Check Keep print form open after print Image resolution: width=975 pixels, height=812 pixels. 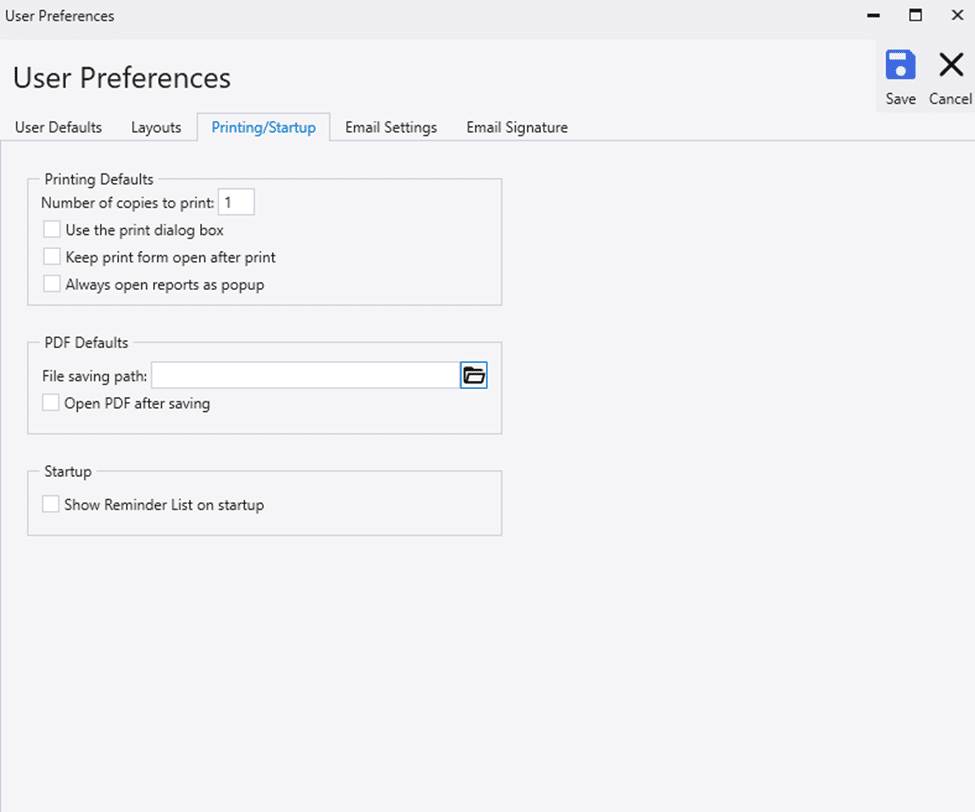52,257
